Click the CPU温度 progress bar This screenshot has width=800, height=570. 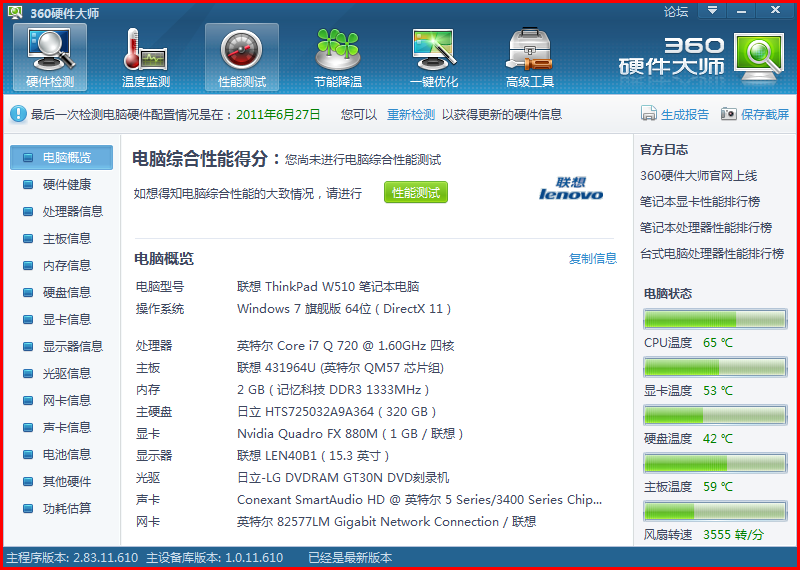point(715,319)
